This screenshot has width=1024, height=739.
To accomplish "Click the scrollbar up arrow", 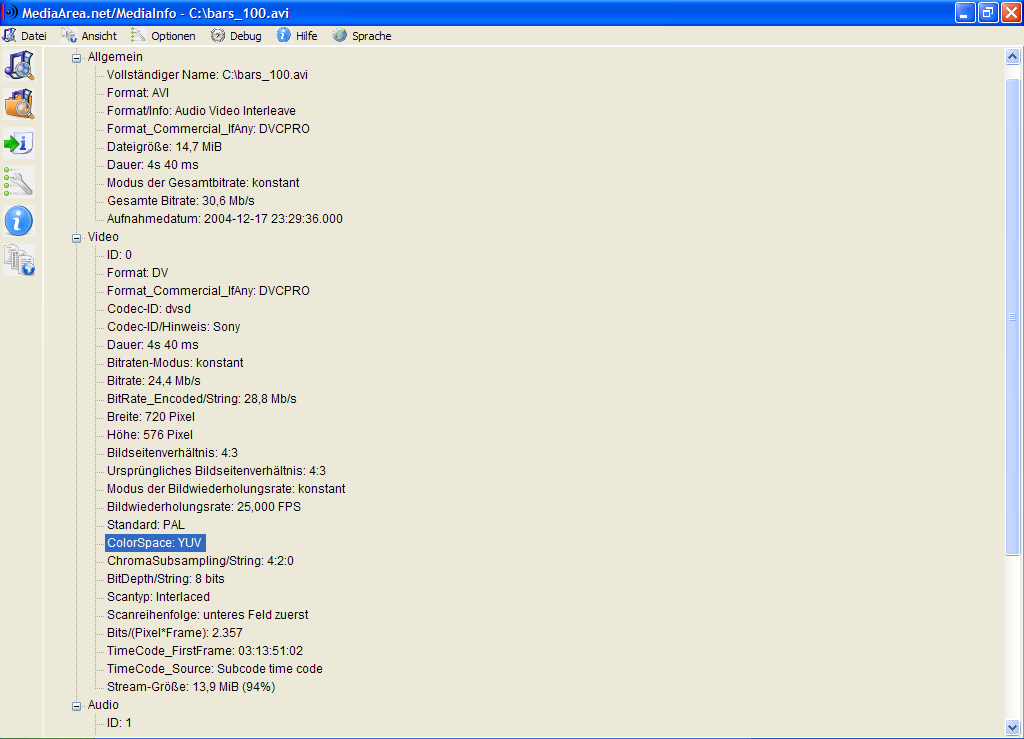I will pos(1012,57).
